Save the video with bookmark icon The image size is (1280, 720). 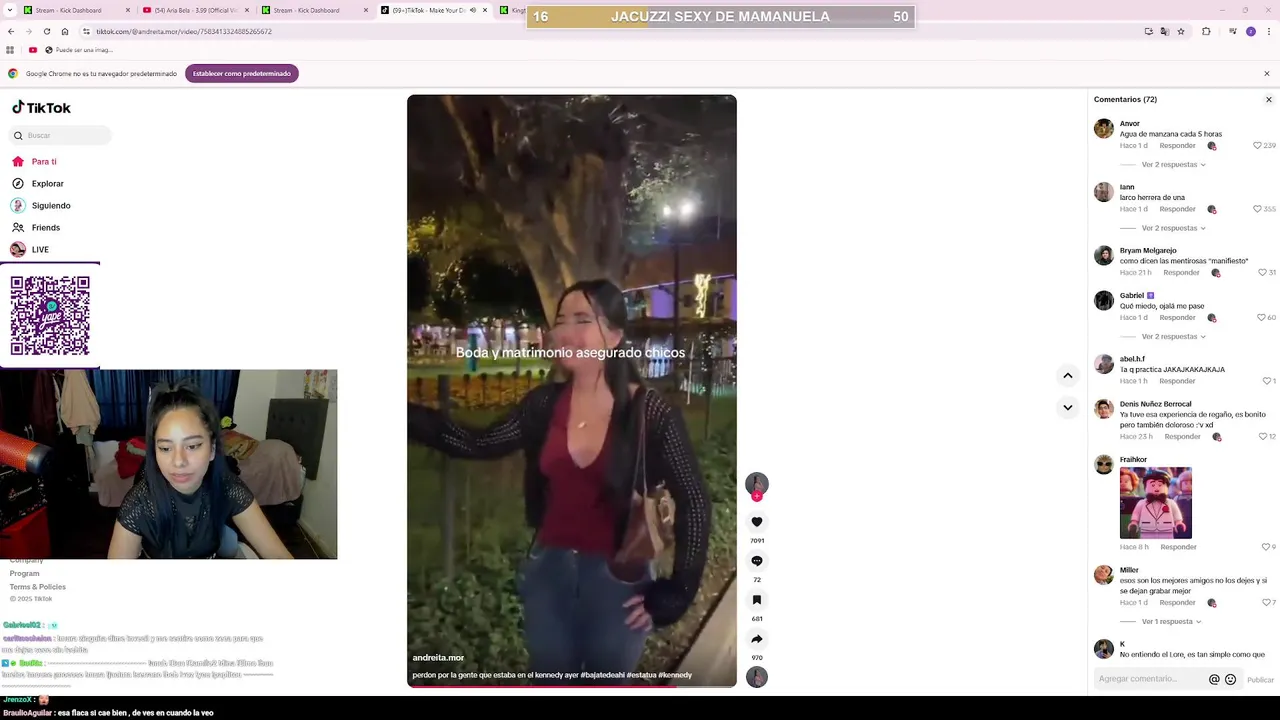pyautogui.click(x=757, y=600)
